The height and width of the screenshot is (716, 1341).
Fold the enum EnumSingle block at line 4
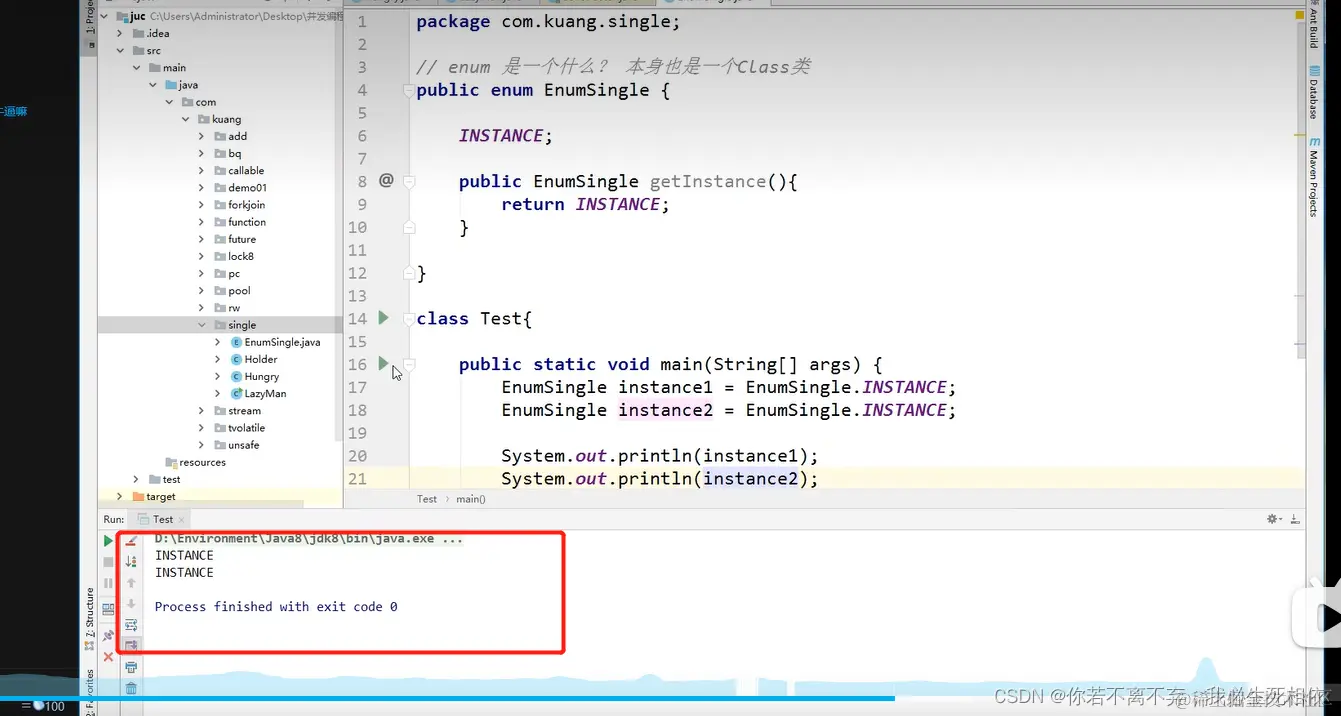point(408,91)
